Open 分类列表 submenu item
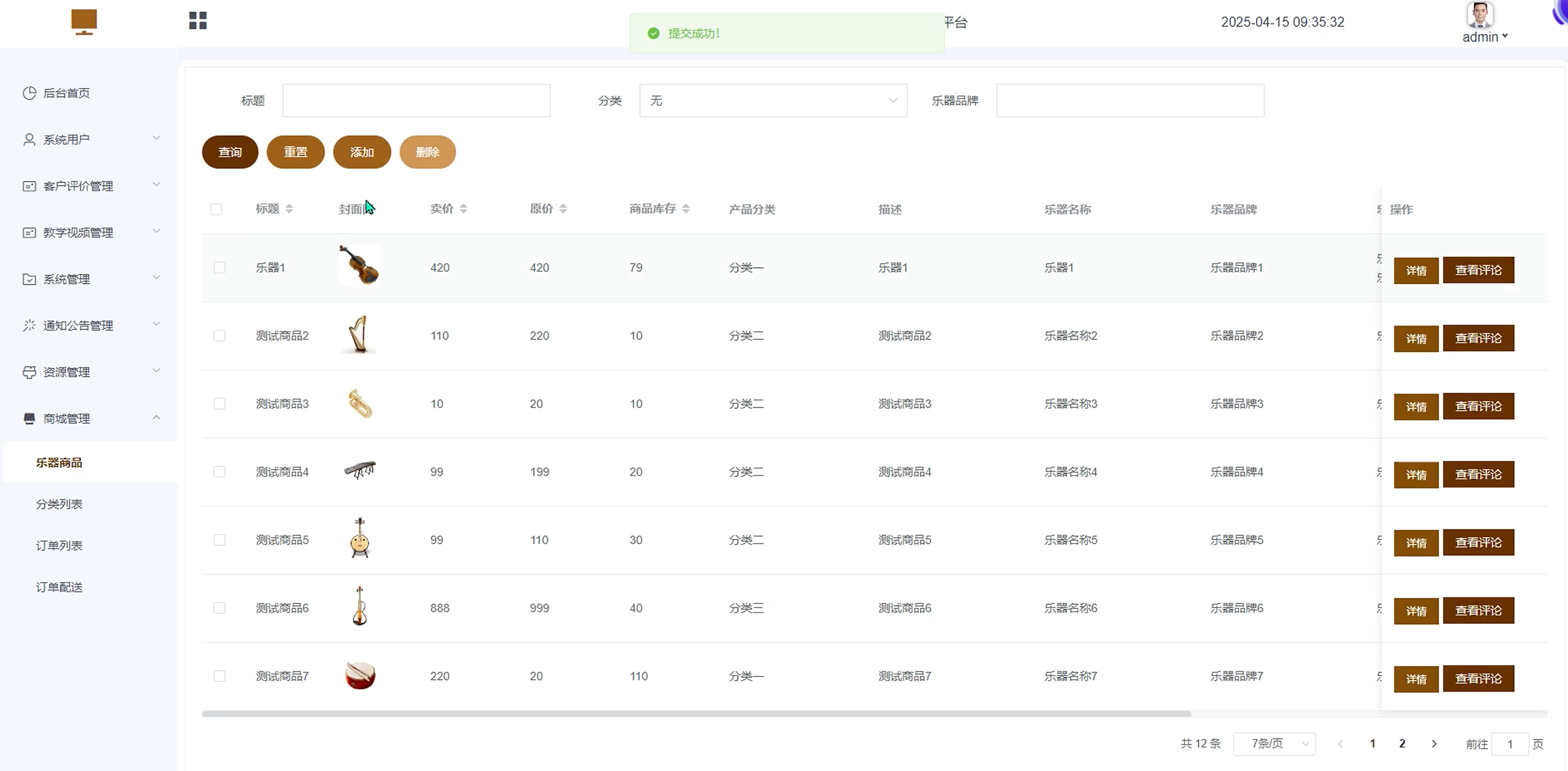Image resolution: width=1568 pixels, height=771 pixels. click(x=60, y=504)
